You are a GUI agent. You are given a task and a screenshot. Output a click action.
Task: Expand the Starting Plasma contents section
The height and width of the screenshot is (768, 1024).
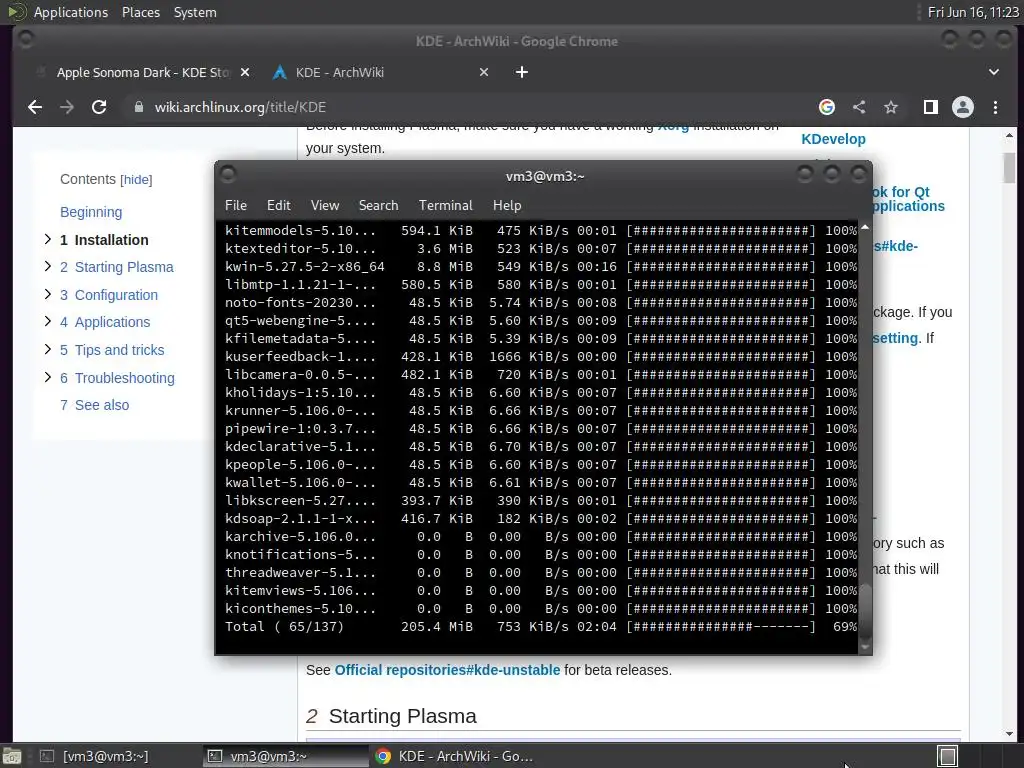pos(48,266)
